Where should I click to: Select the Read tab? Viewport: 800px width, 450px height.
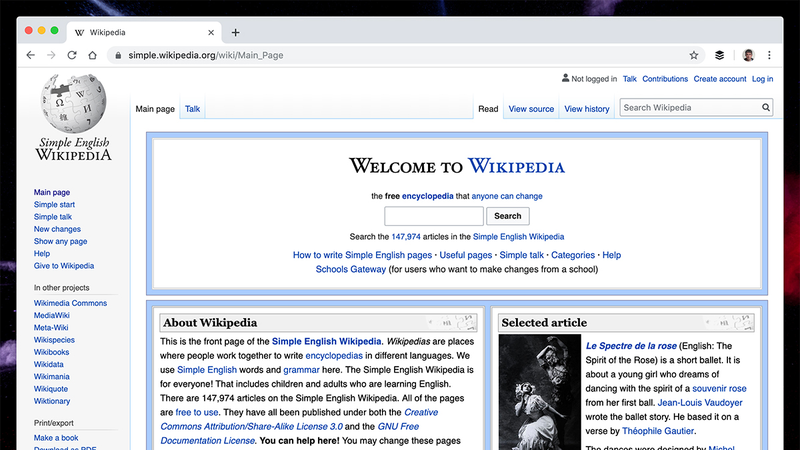488,109
